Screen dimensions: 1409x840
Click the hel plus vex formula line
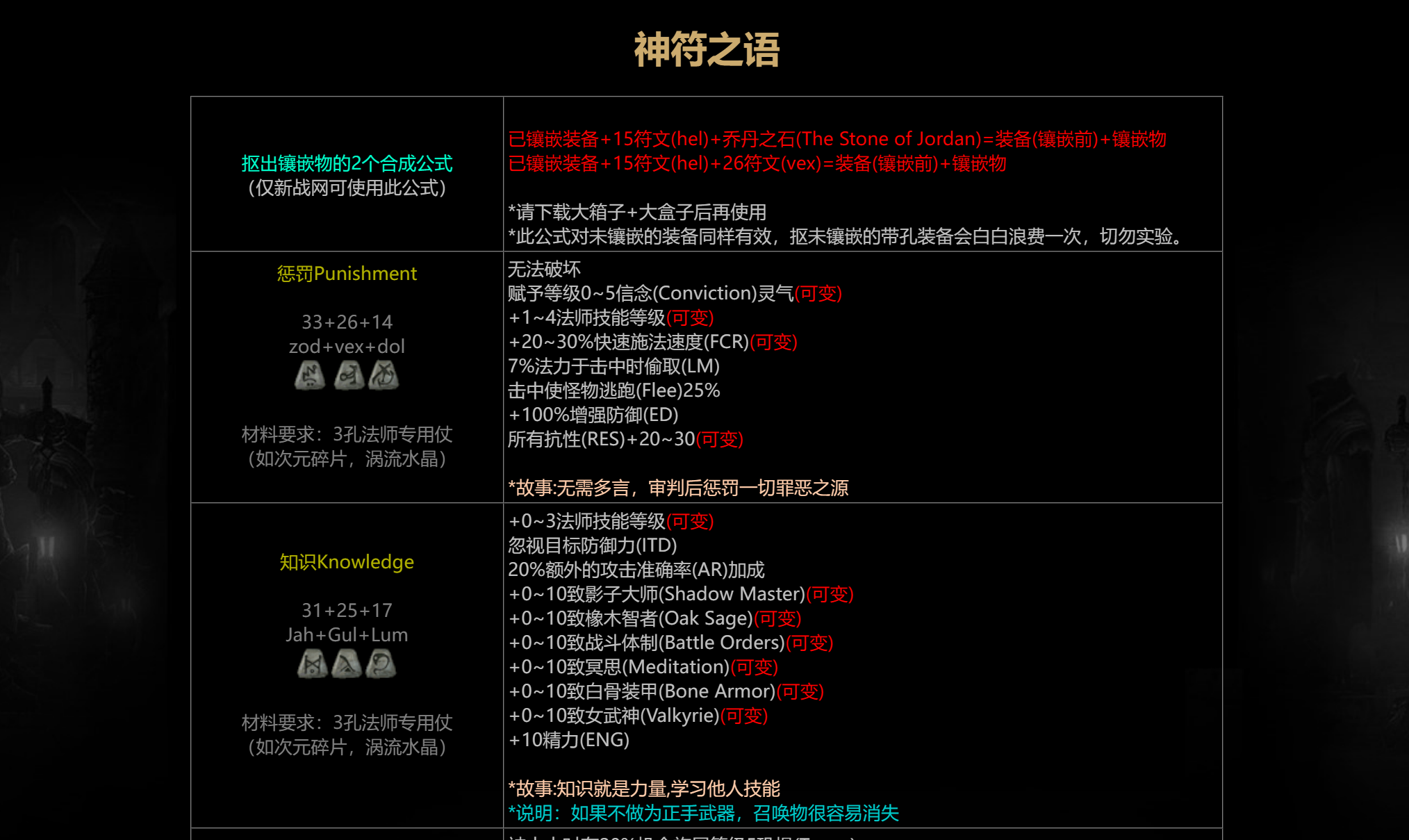pyautogui.click(x=757, y=164)
